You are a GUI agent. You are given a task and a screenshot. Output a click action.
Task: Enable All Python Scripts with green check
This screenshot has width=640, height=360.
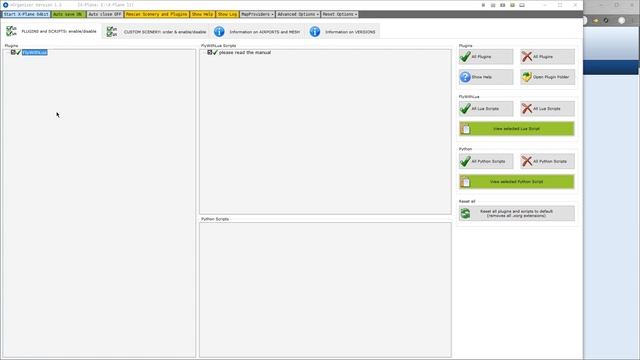pyautogui.click(x=486, y=161)
